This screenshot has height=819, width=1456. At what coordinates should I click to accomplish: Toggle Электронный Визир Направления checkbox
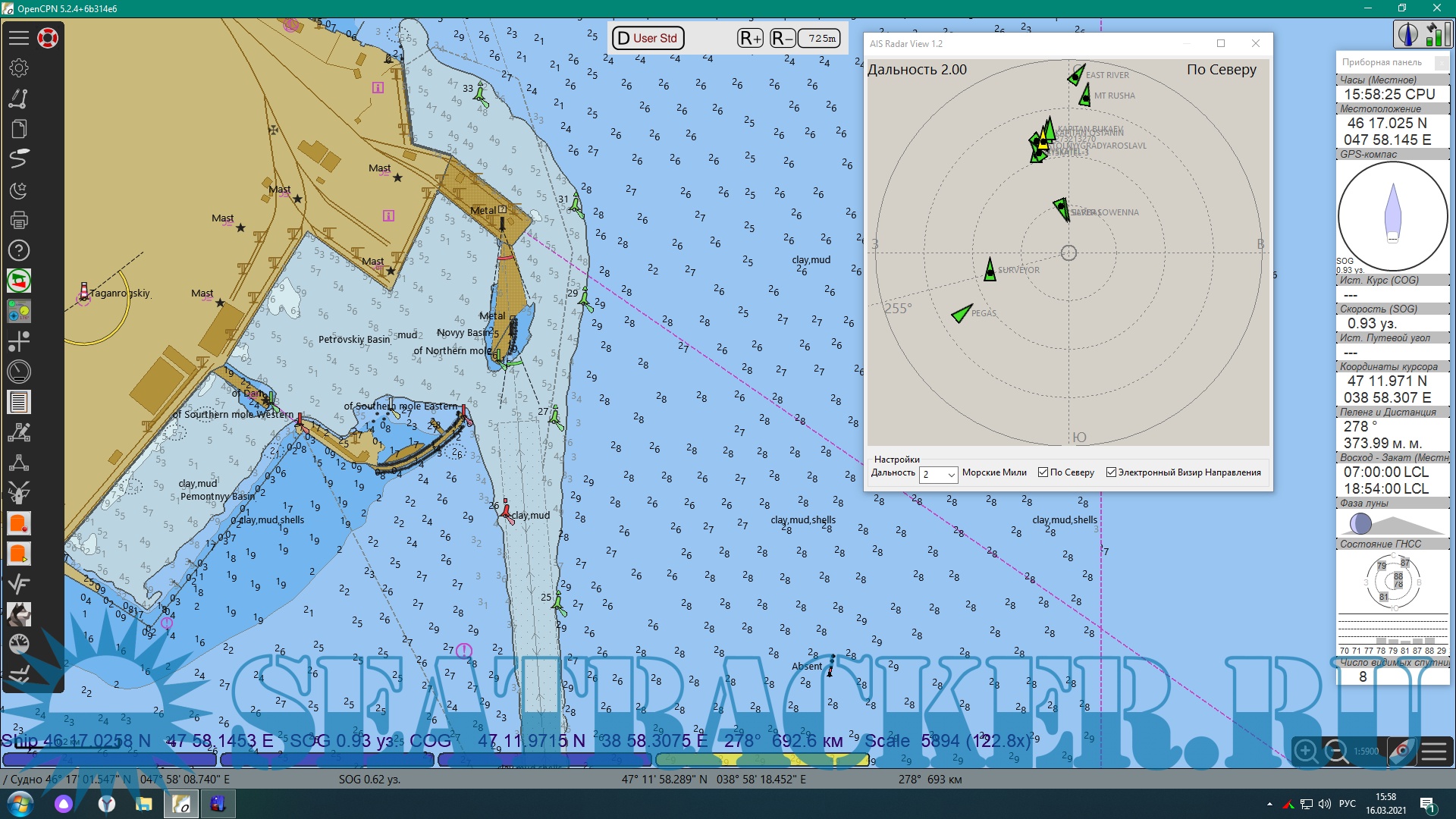tap(1112, 472)
